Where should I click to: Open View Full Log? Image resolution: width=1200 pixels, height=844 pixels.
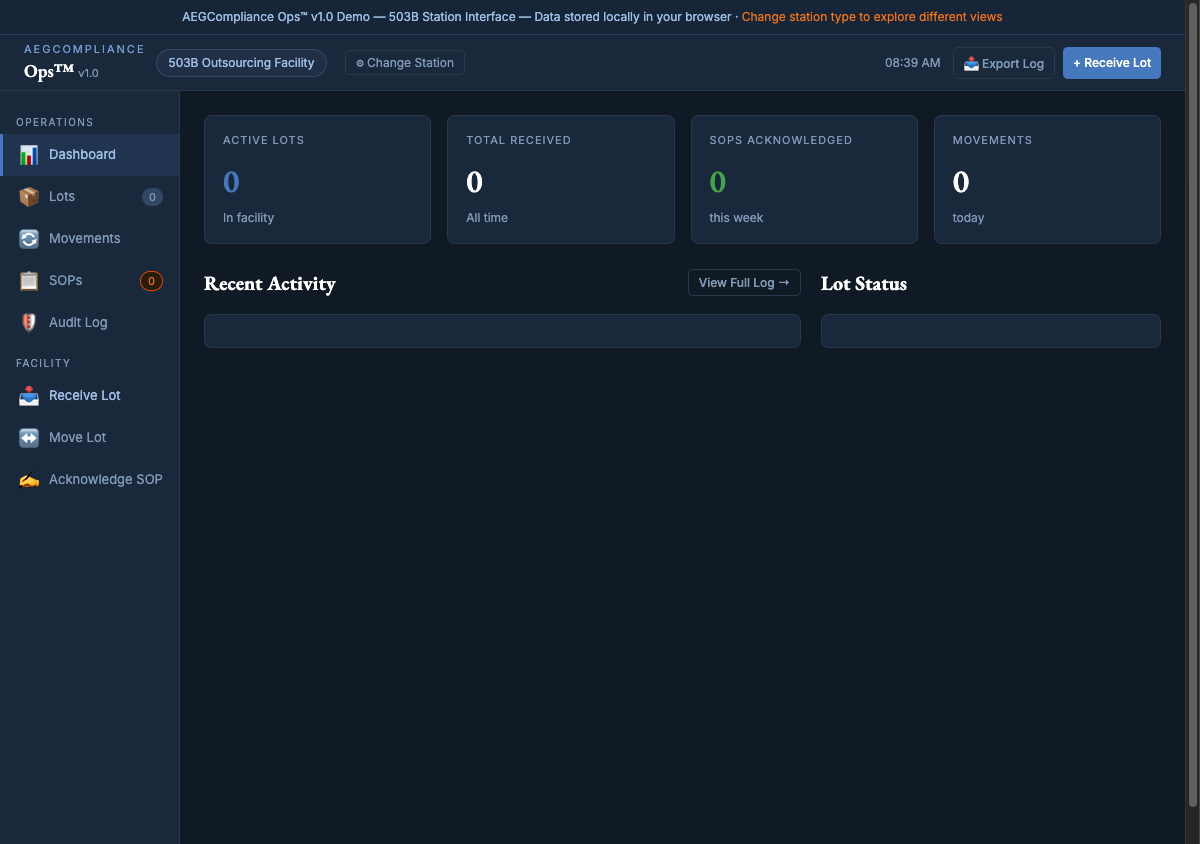click(x=744, y=283)
